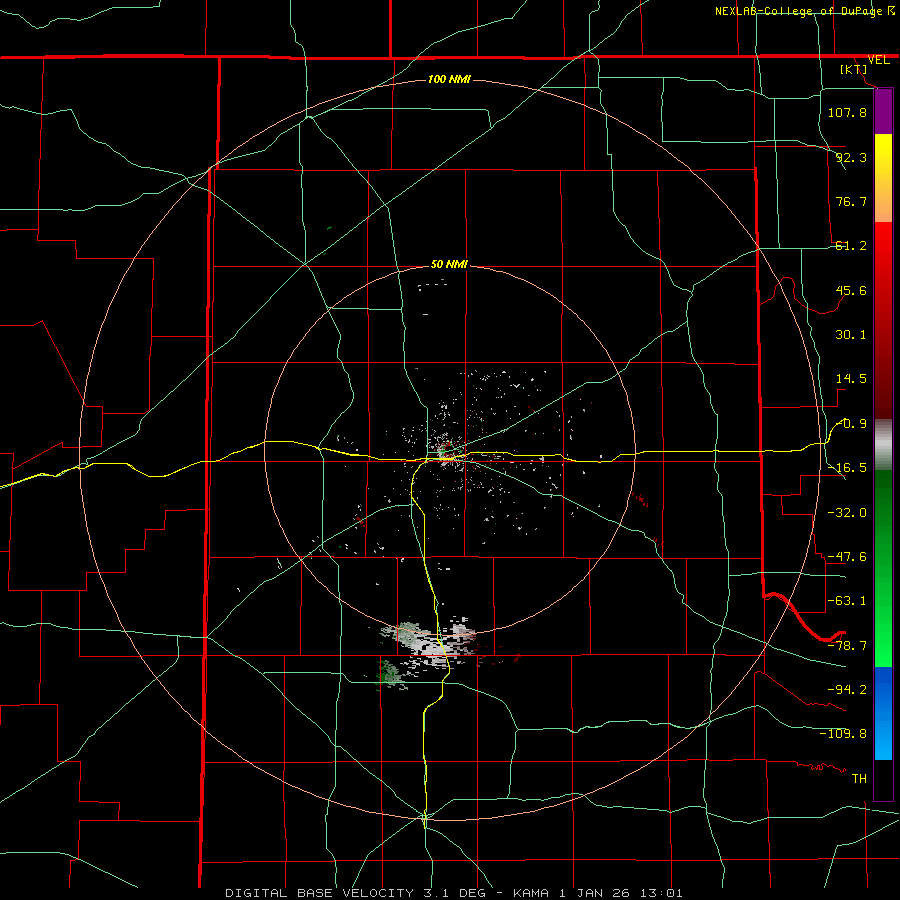The height and width of the screenshot is (900, 900).
Task: Click the 107.8 legend value
Action: [847, 112]
